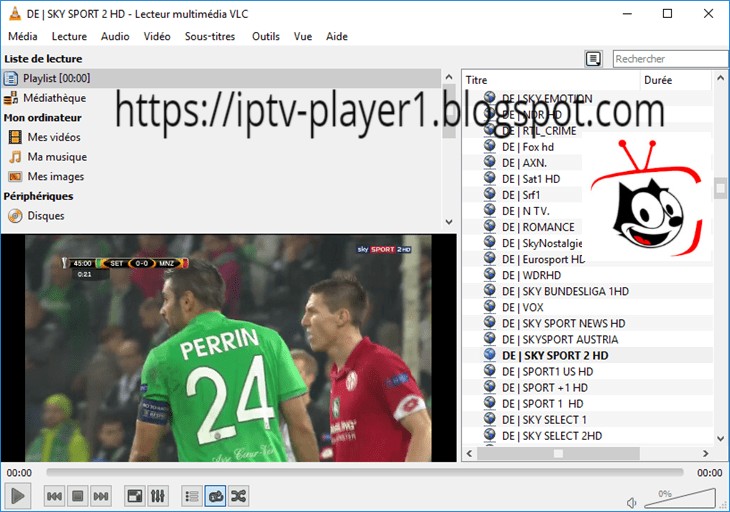Click horizontal scrollbar right arrow

tap(706, 453)
